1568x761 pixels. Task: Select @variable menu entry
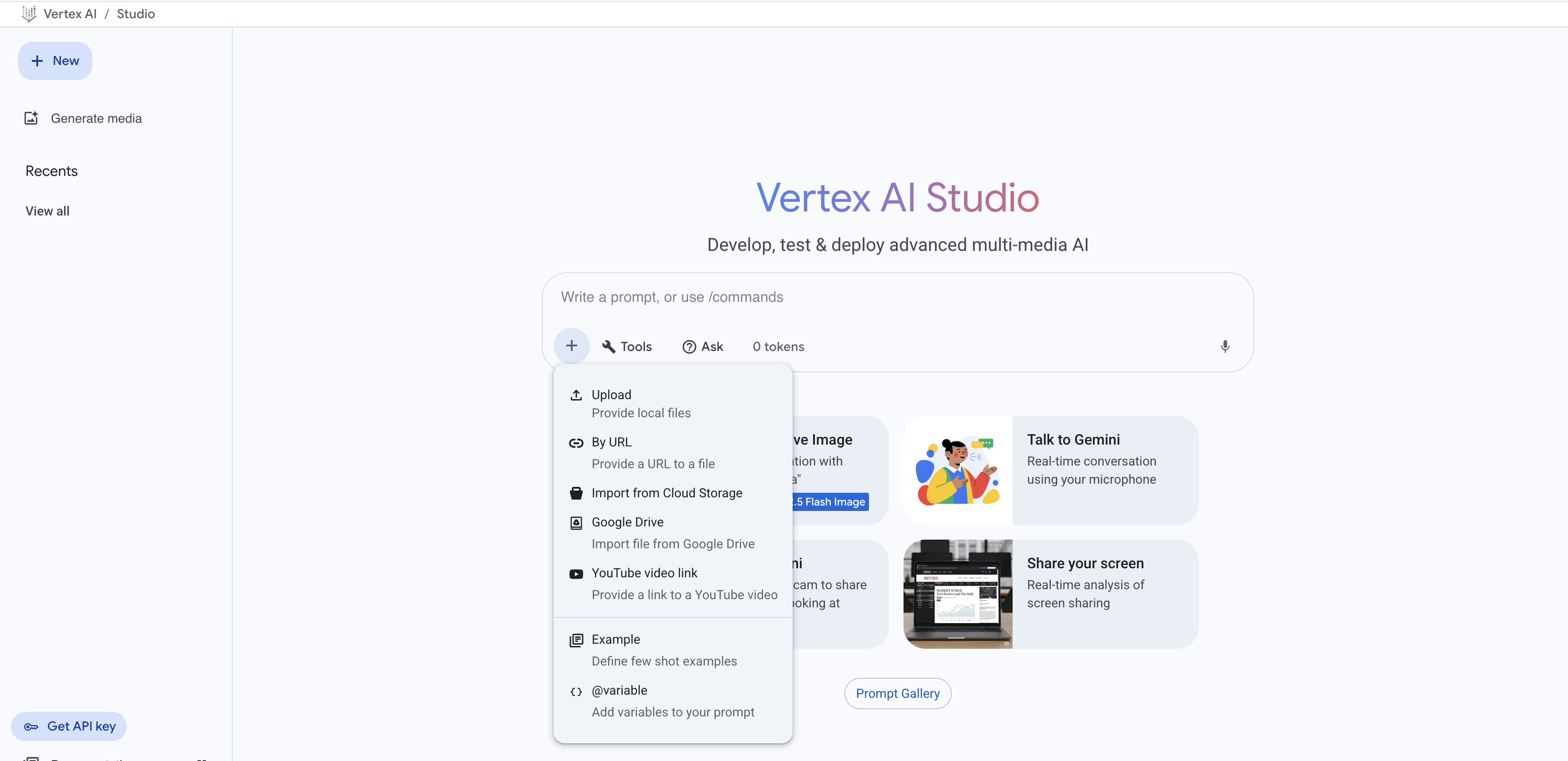673,701
